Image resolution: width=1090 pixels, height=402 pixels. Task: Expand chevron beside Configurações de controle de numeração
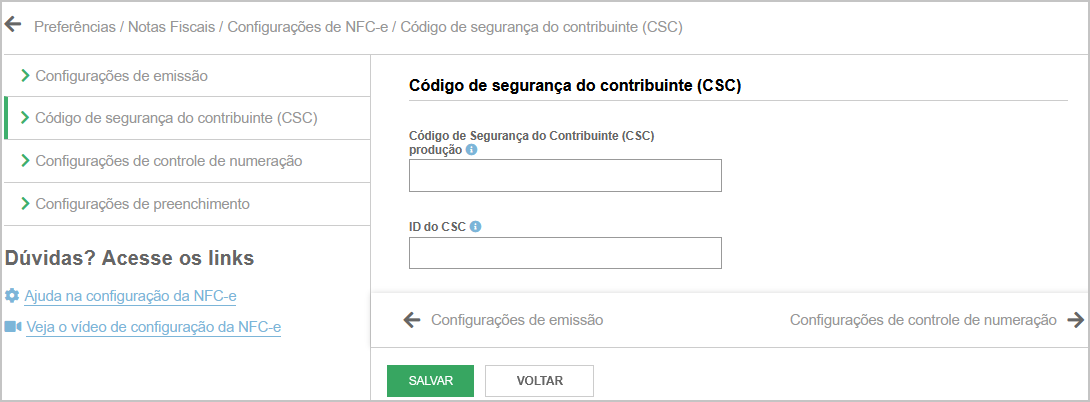click(26, 161)
